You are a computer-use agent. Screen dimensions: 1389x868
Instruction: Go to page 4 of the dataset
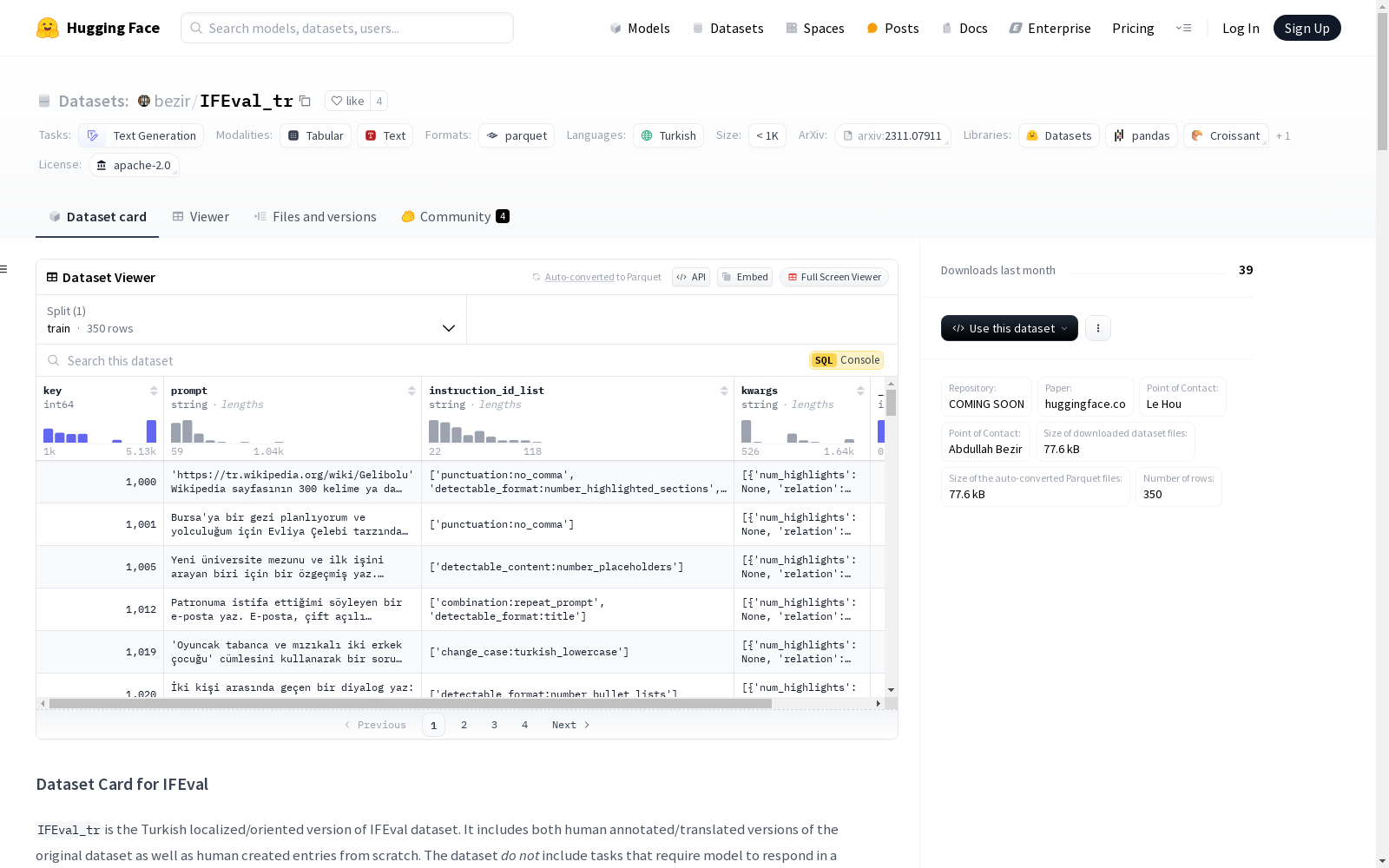pos(524,725)
